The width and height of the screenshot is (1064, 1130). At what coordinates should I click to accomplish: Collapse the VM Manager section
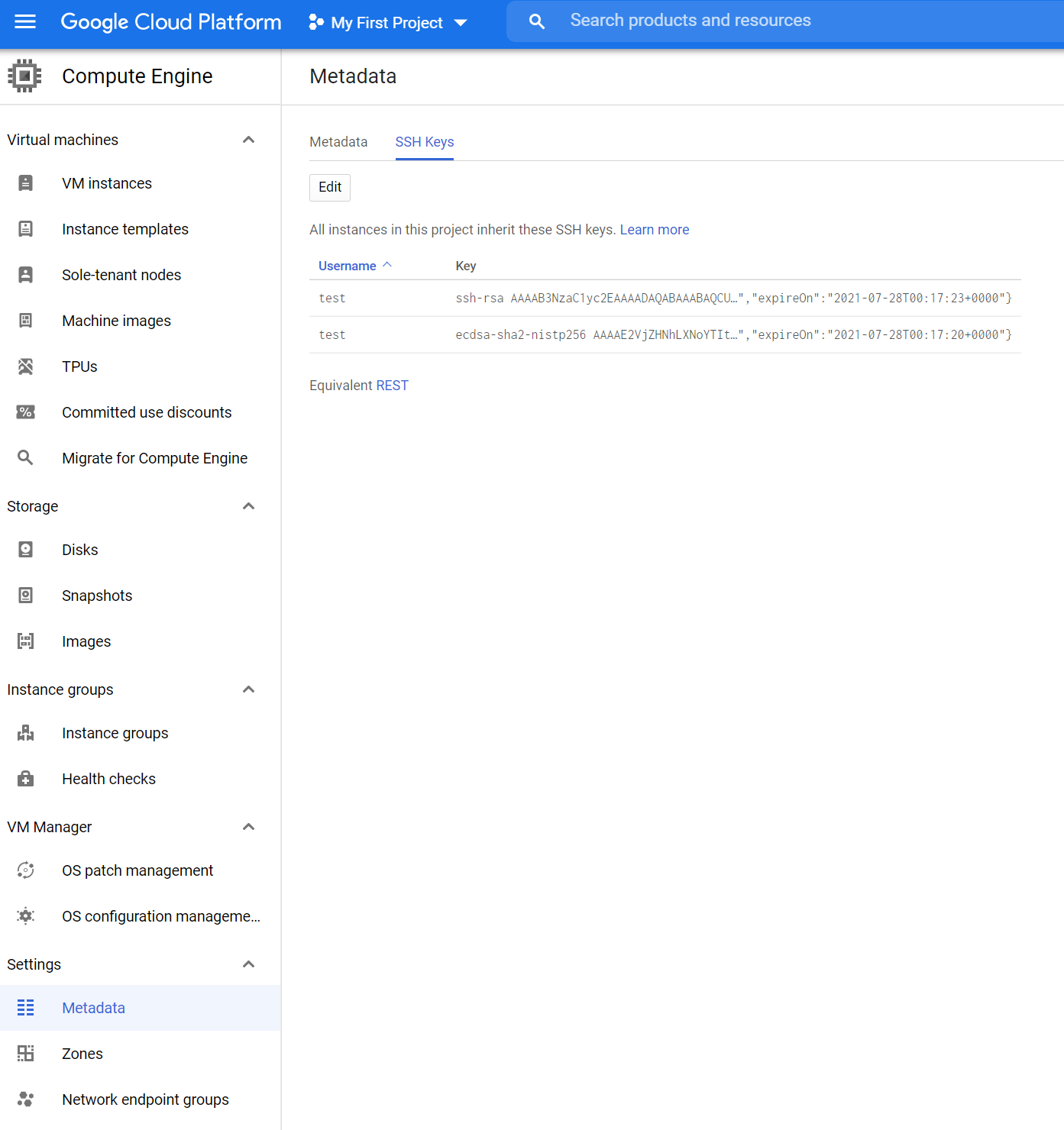pos(248,827)
